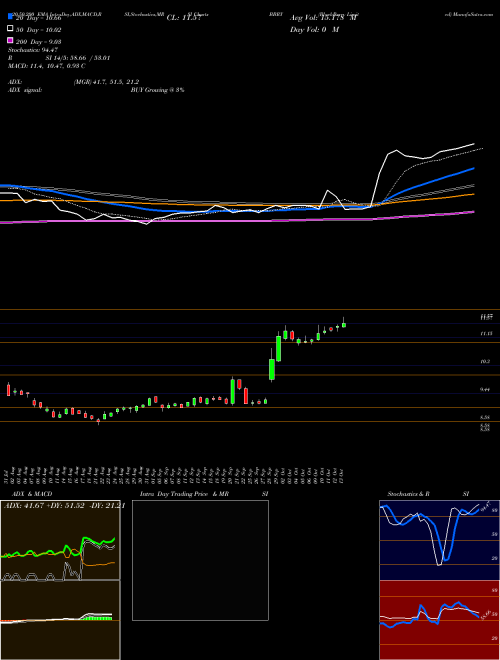Click the 11.13 price axis label

487,333
